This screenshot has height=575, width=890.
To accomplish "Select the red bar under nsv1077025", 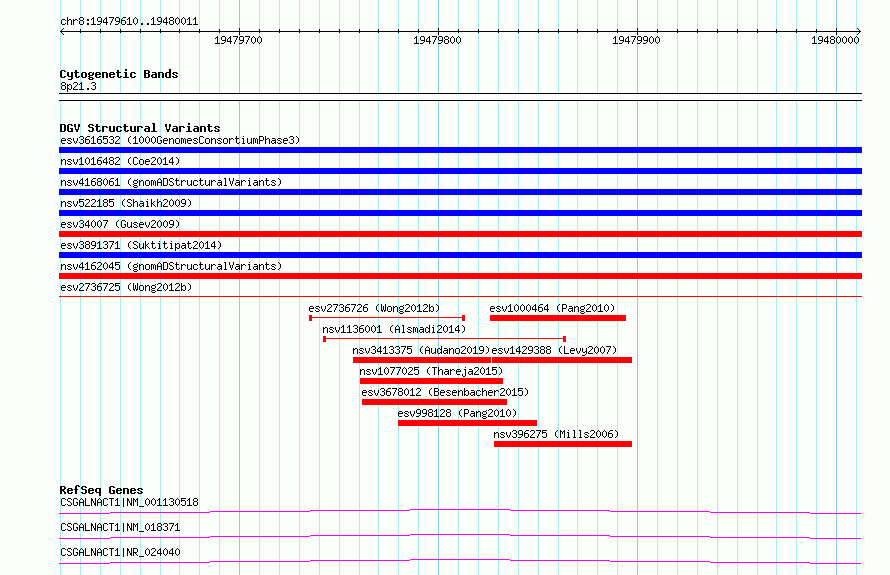I will tap(431, 381).
